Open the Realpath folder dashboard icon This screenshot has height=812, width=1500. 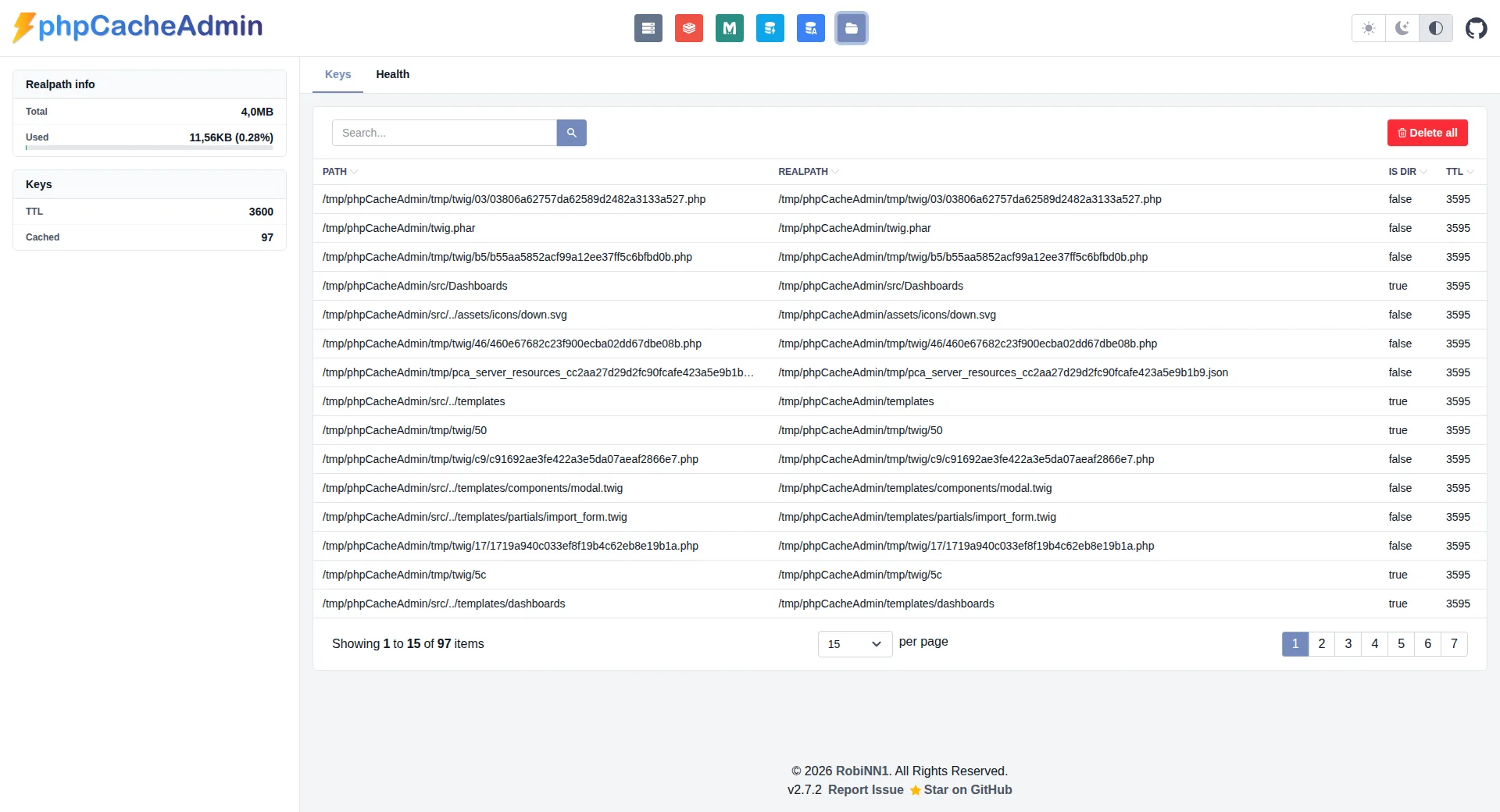click(851, 28)
